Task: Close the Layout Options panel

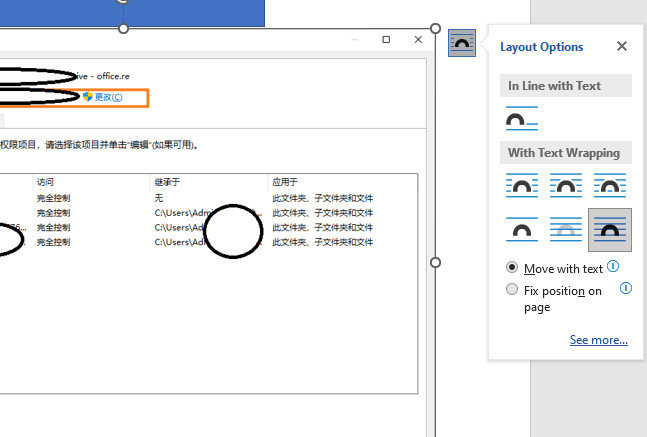Action: pos(622,46)
